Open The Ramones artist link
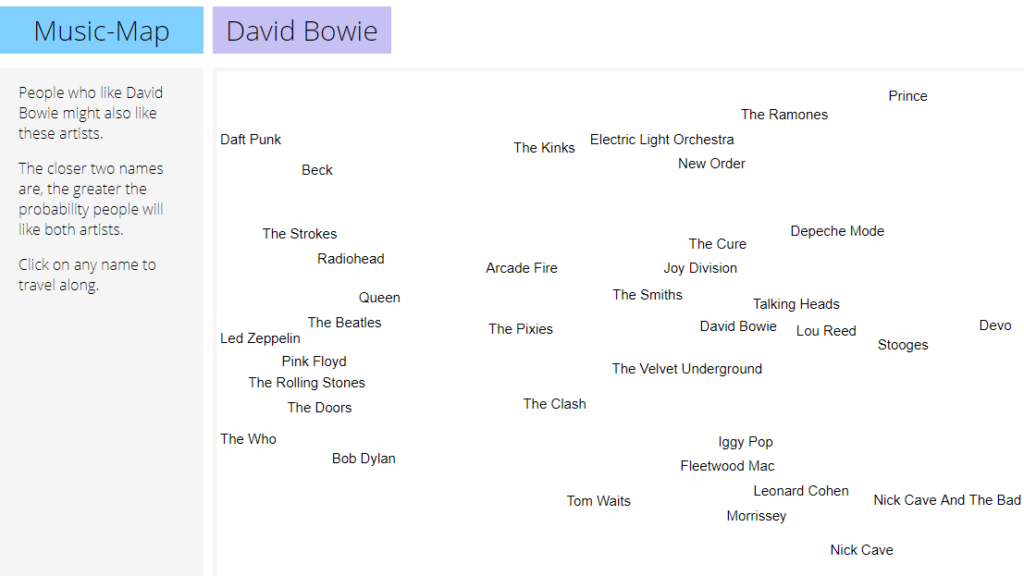The image size is (1024, 576). click(784, 115)
